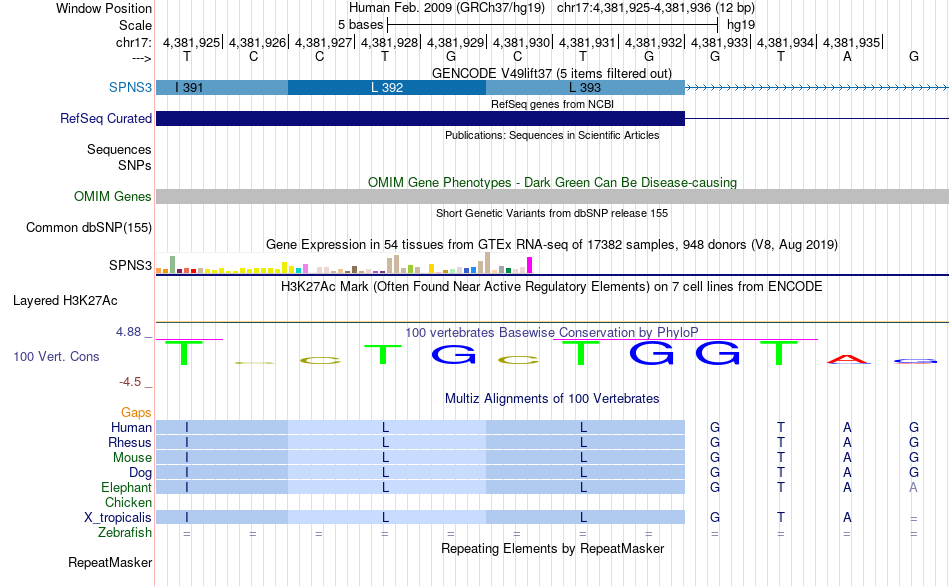Click the GENCODE V49lift37 track title

point(552,73)
